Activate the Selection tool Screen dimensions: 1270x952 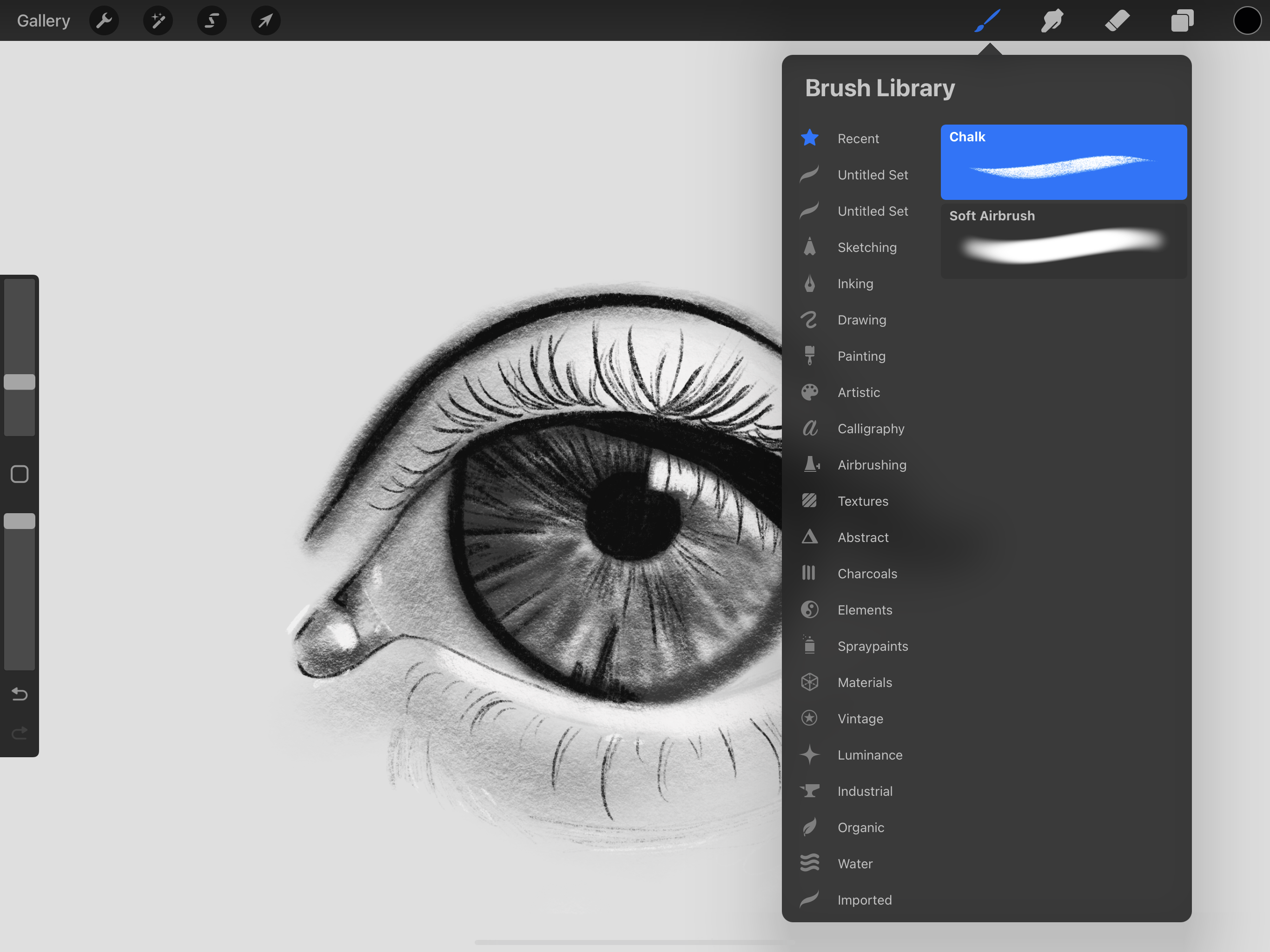pos(212,20)
